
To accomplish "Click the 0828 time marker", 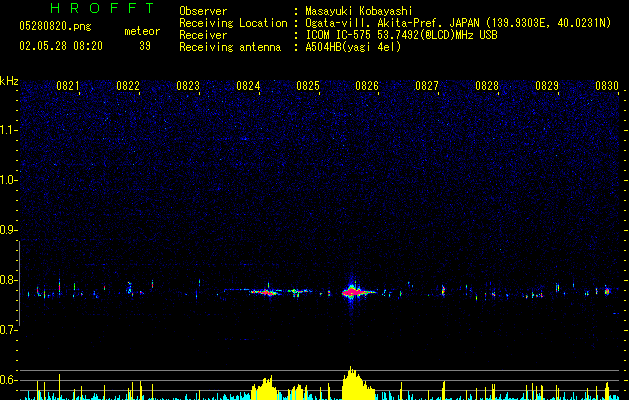I will 487,86.
